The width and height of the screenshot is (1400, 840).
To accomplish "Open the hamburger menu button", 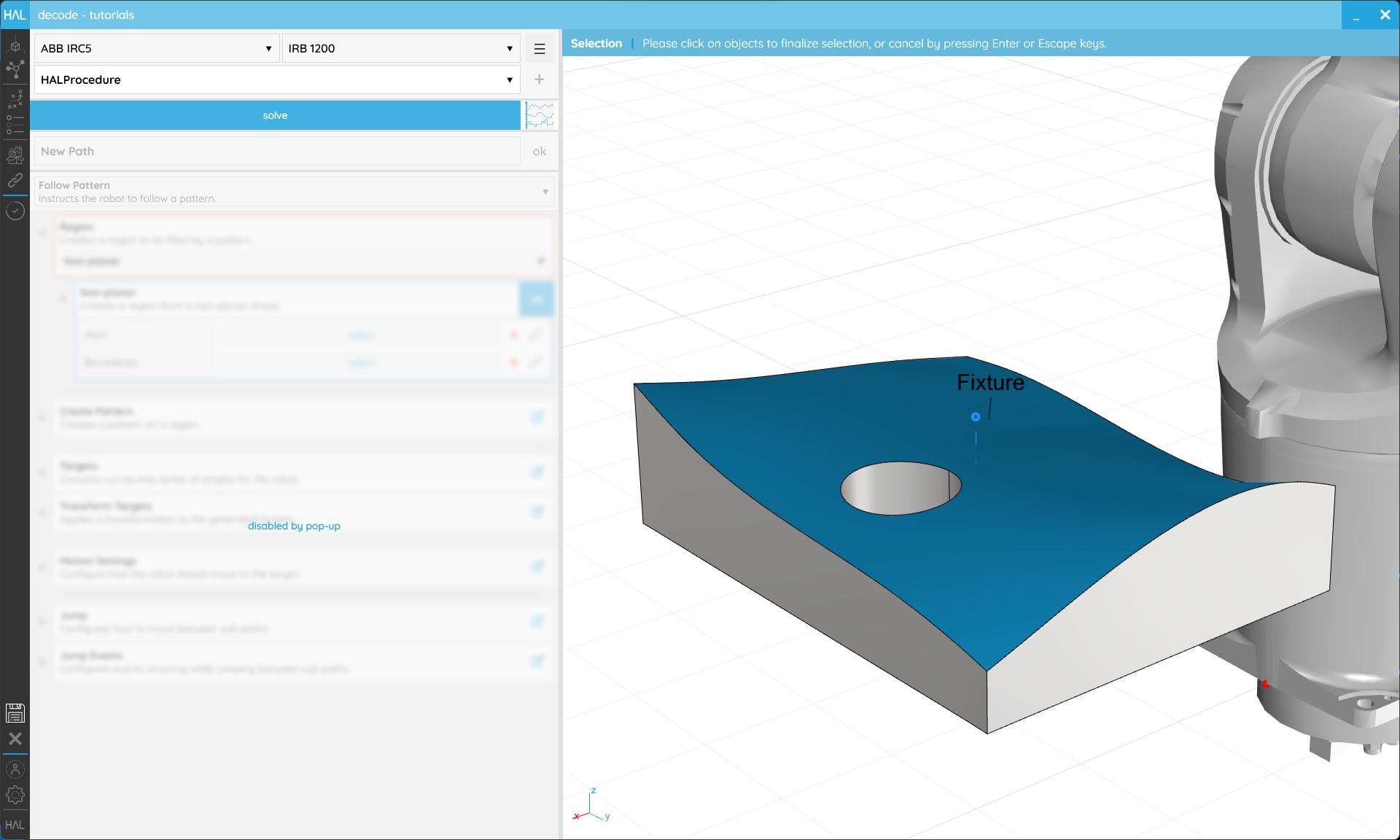I will click(540, 48).
